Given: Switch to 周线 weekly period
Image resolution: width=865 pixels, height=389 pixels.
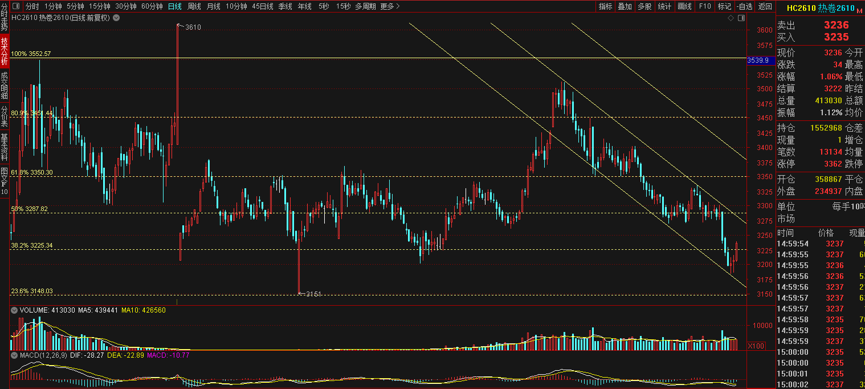Looking at the screenshot, I should click(x=194, y=7).
